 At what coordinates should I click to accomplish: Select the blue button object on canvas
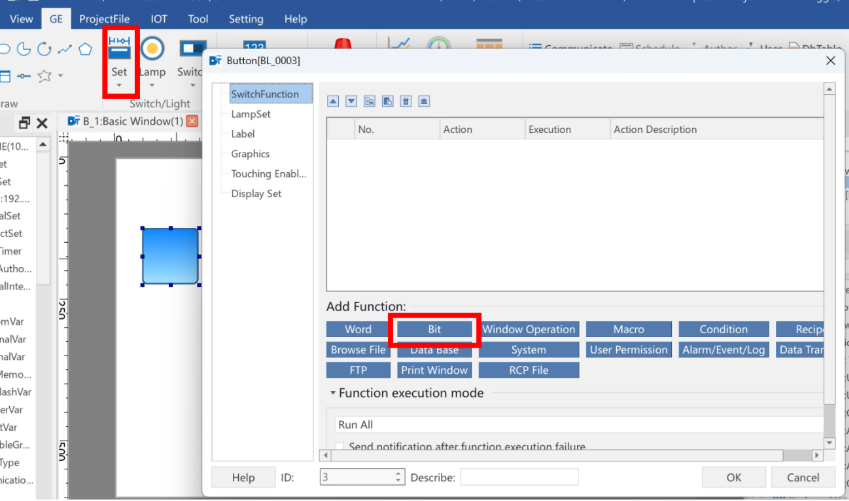171,256
